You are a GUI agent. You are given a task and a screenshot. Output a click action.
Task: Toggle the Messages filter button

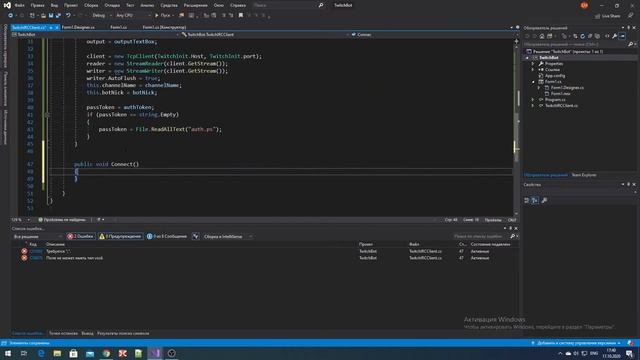pos(167,236)
